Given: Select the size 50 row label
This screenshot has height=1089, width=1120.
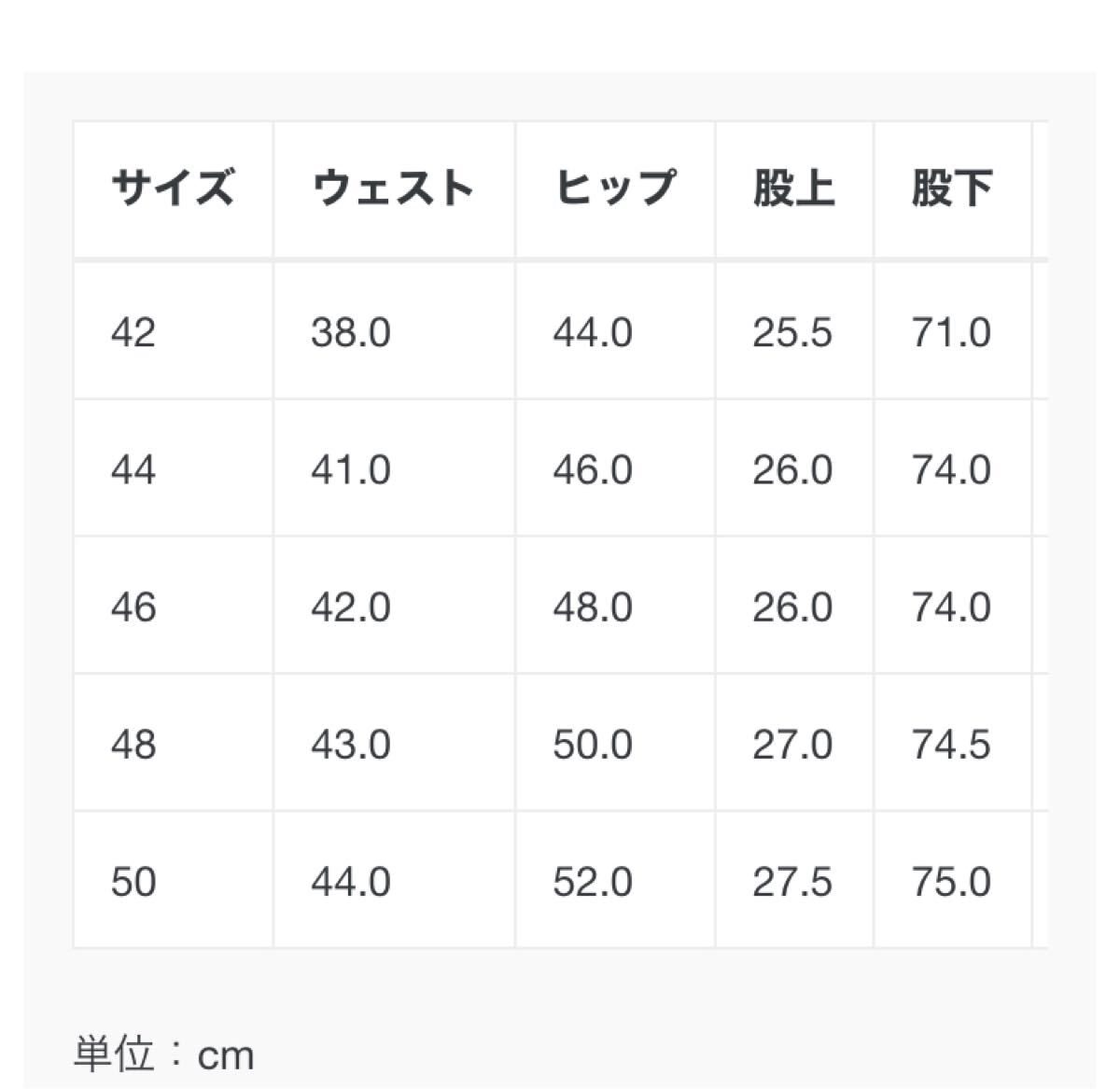Looking at the screenshot, I should tap(133, 882).
